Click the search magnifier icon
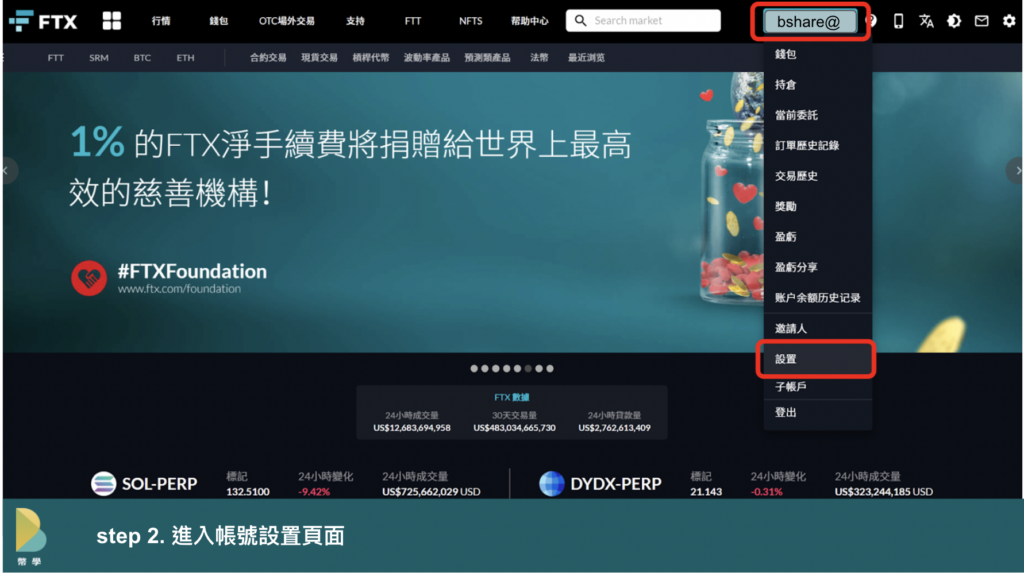Viewport: 1024px width, 573px height. (x=580, y=21)
